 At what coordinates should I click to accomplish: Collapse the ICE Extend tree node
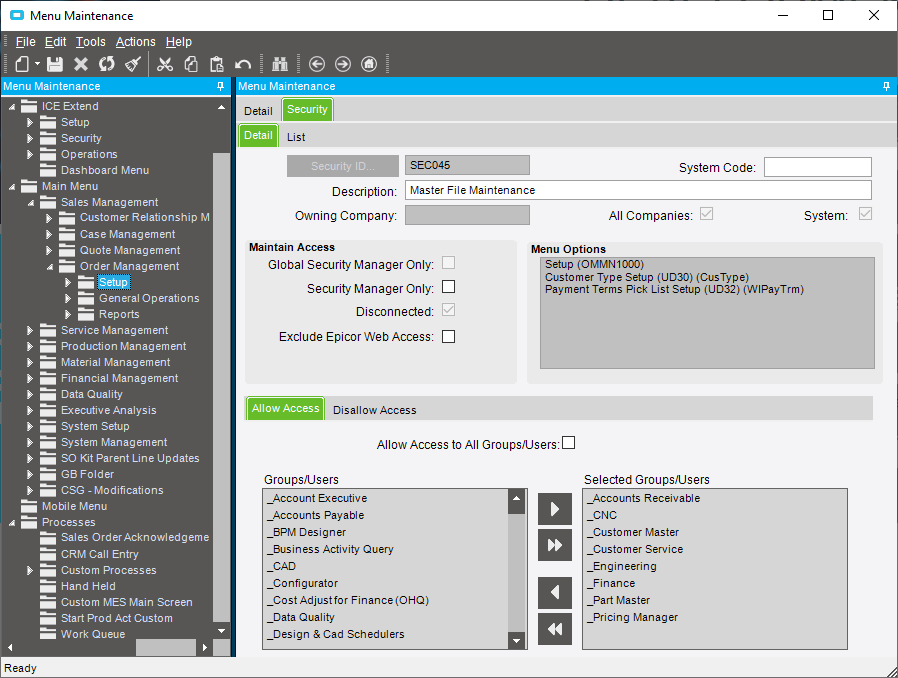11,107
